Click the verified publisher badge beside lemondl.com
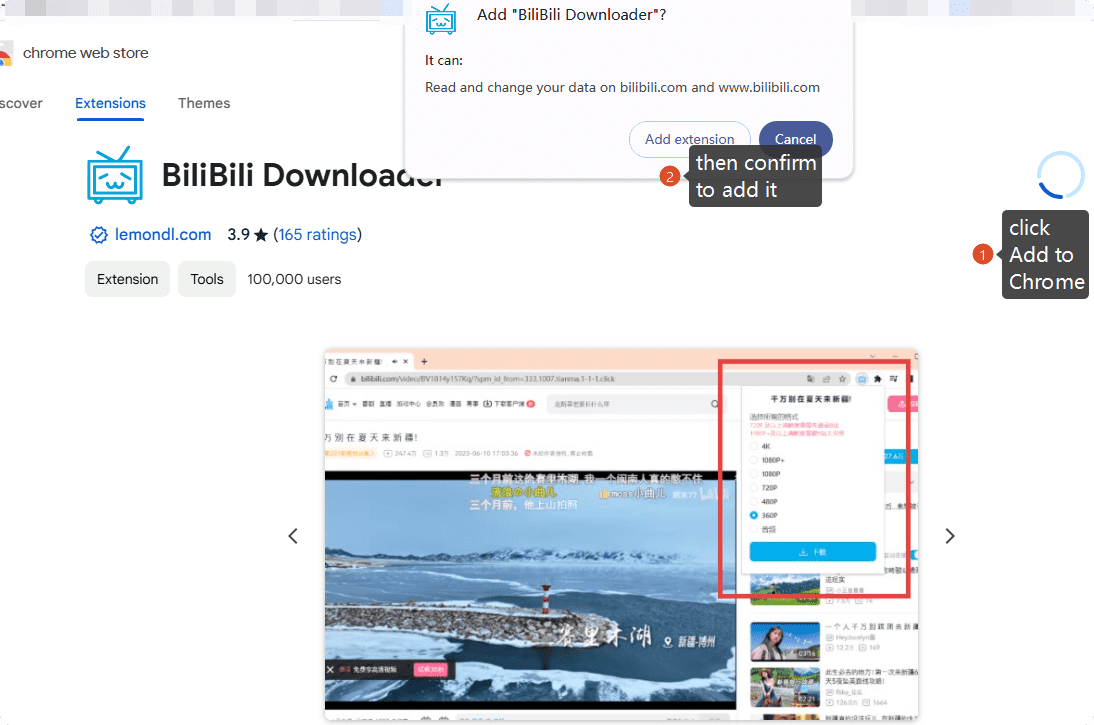The width and height of the screenshot is (1094, 725). (x=99, y=235)
